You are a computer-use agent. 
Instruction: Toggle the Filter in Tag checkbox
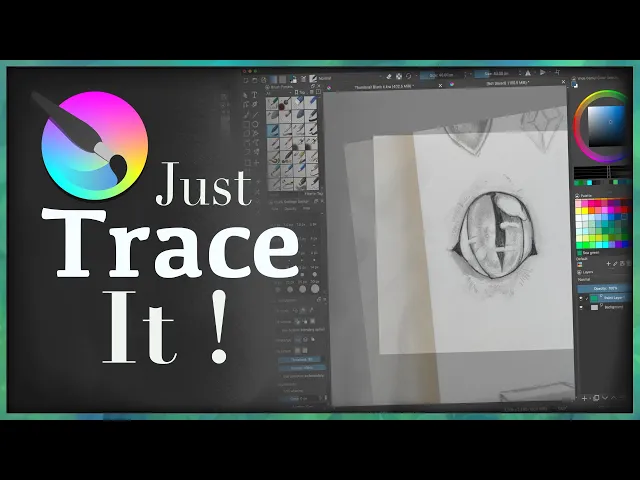point(313,193)
